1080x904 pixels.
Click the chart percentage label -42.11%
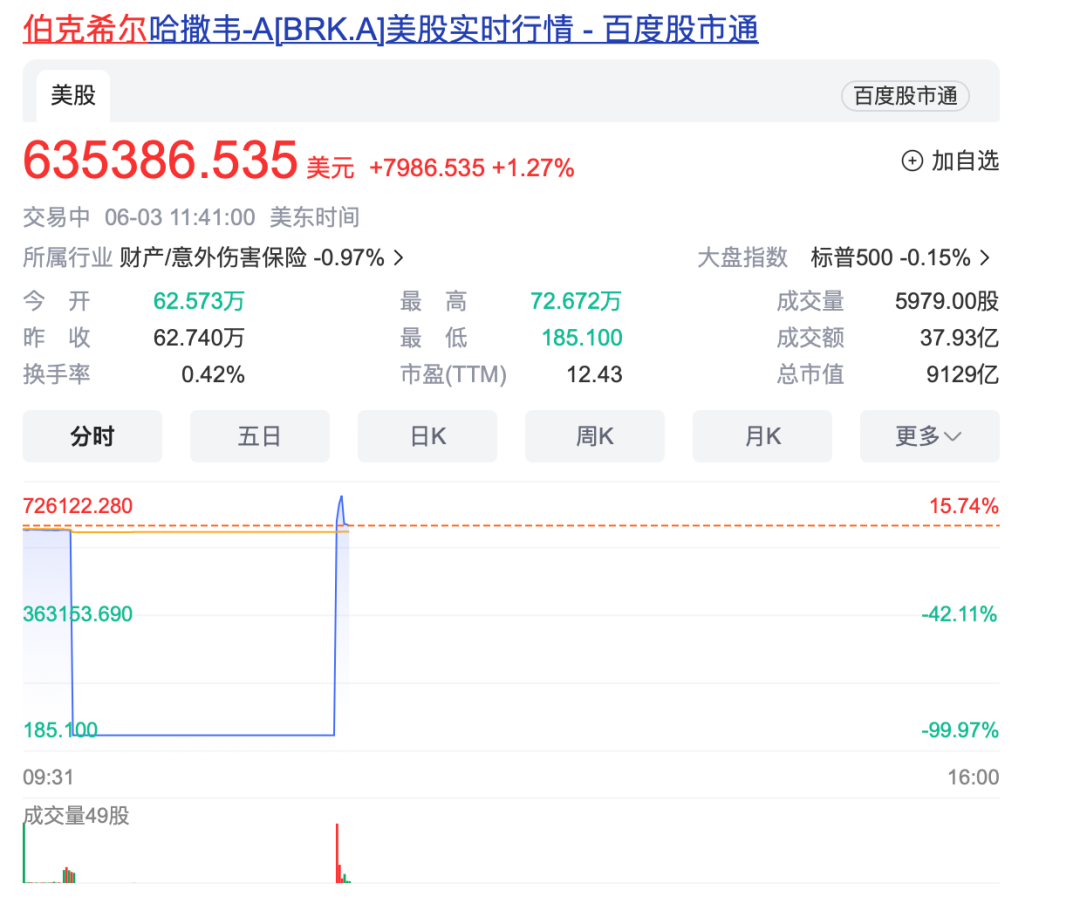tap(959, 614)
